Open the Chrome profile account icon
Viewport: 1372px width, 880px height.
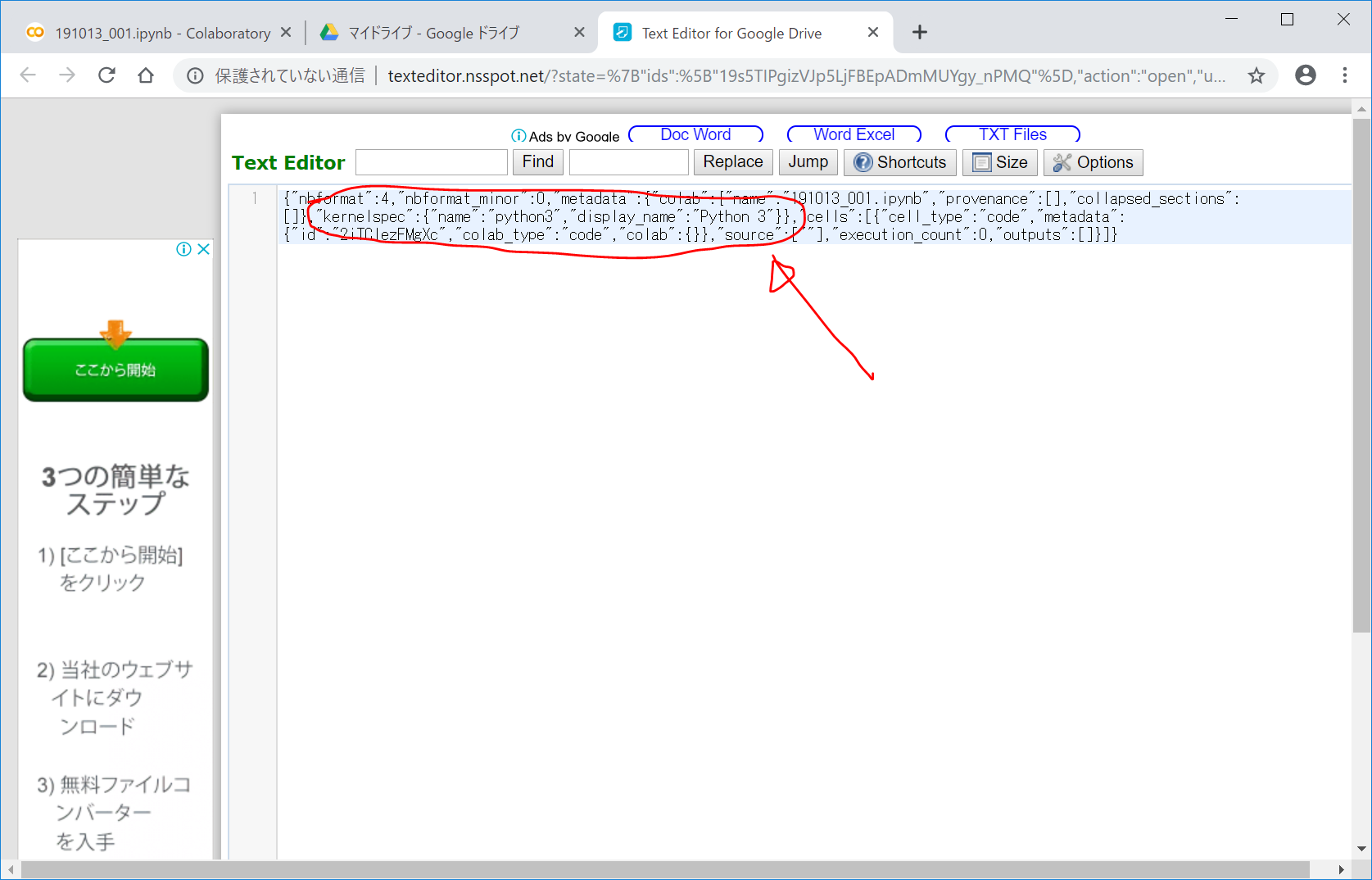(x=1305, y=75)
